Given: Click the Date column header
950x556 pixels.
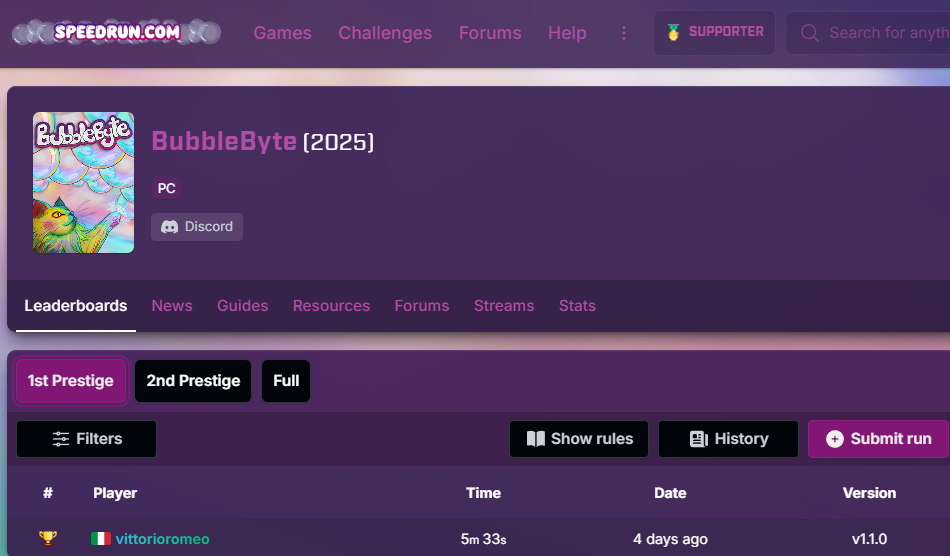Looking at the screenshot, I should click(x=670, y=493).
